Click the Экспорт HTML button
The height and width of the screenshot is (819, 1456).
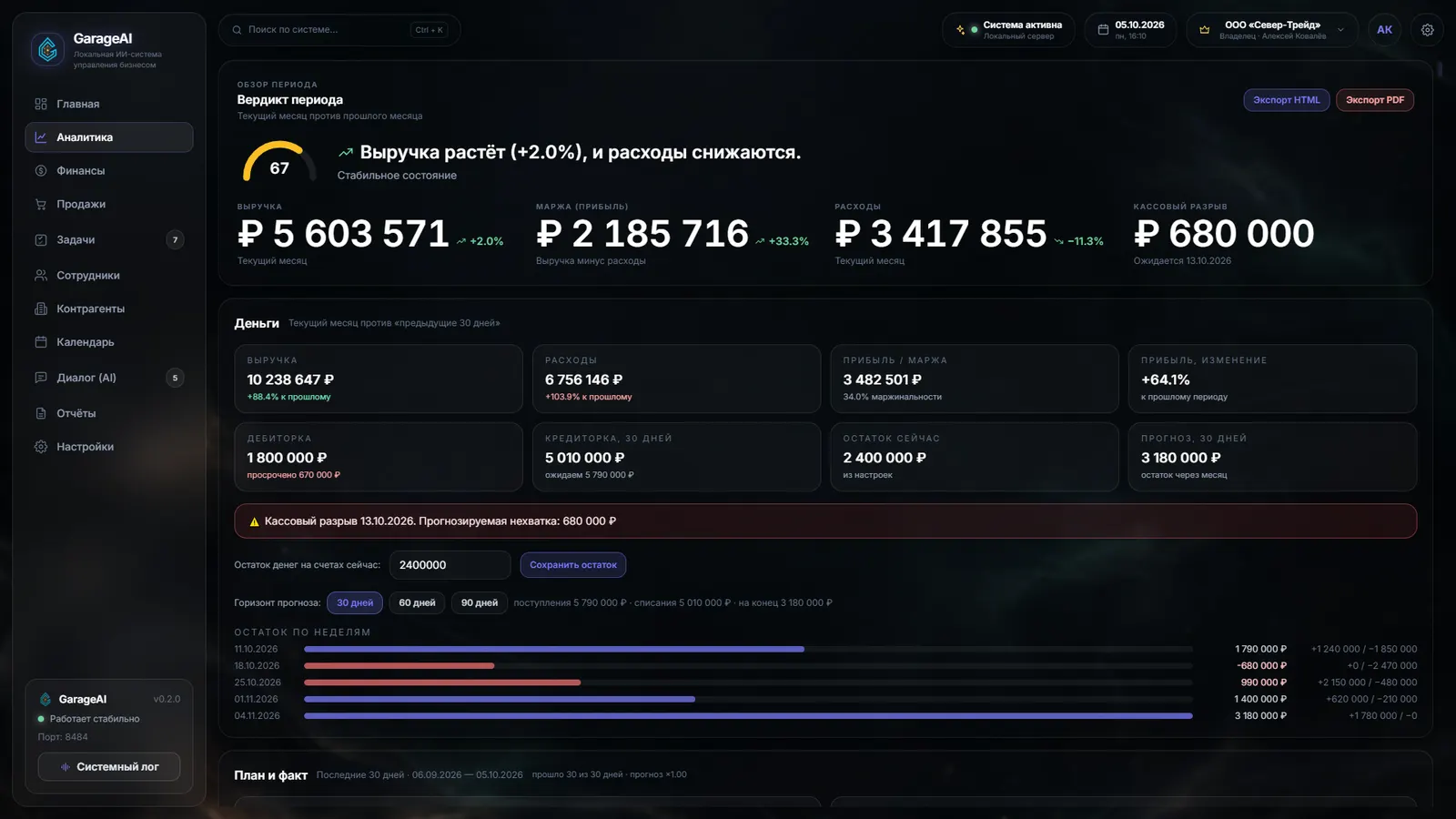[1287, 100]
